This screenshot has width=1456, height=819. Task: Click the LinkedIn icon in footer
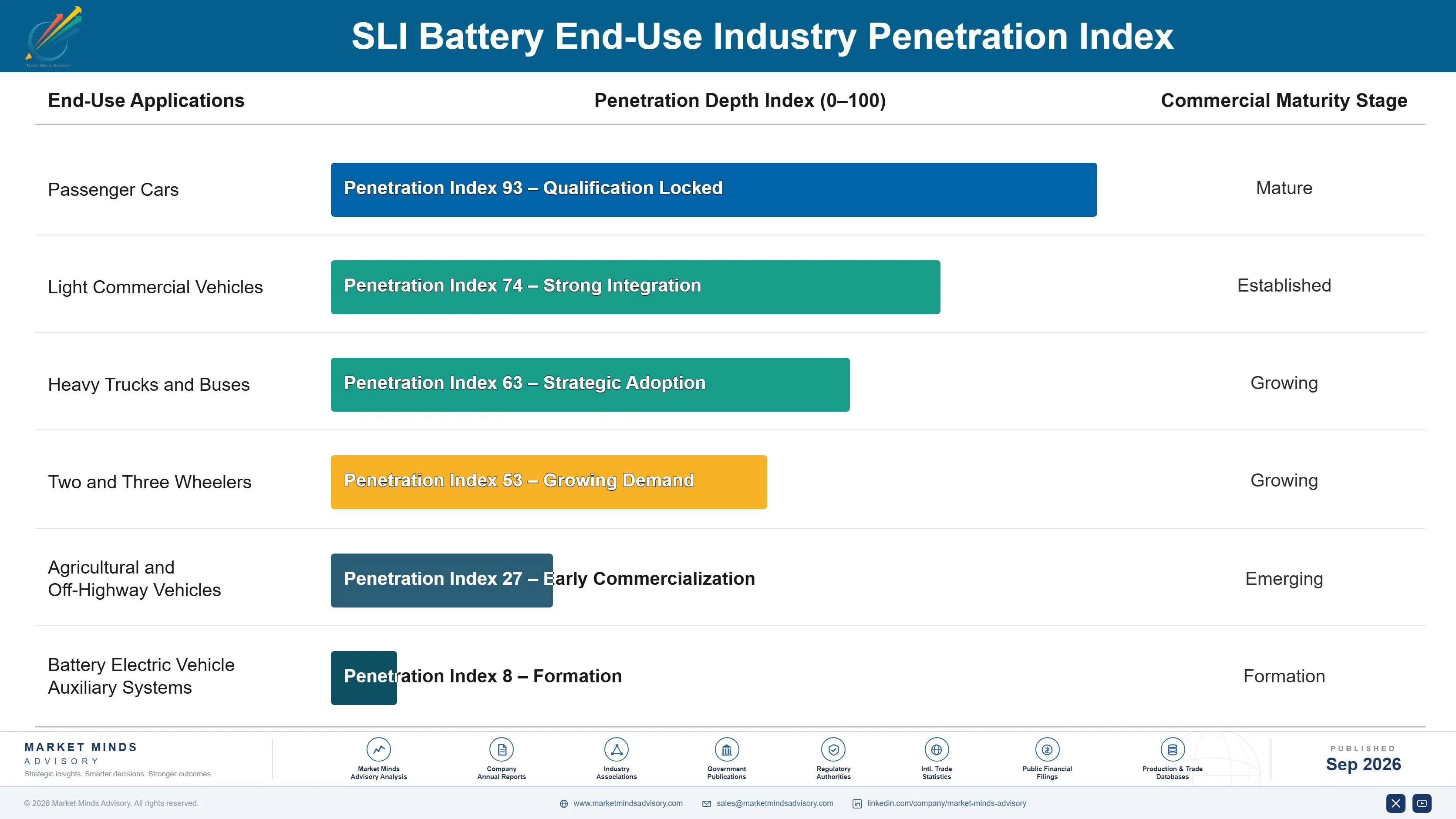pyautogui.click(x=857, y=804)
